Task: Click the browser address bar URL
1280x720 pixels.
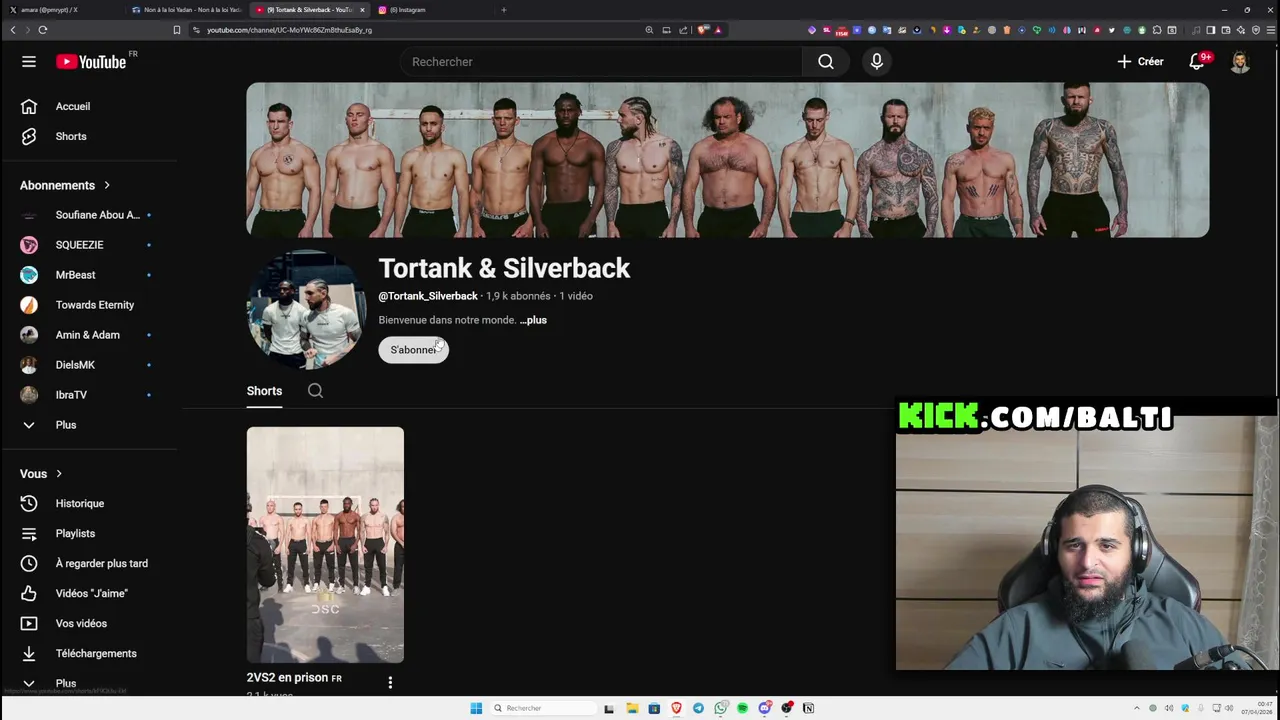Action: point(290,30)
